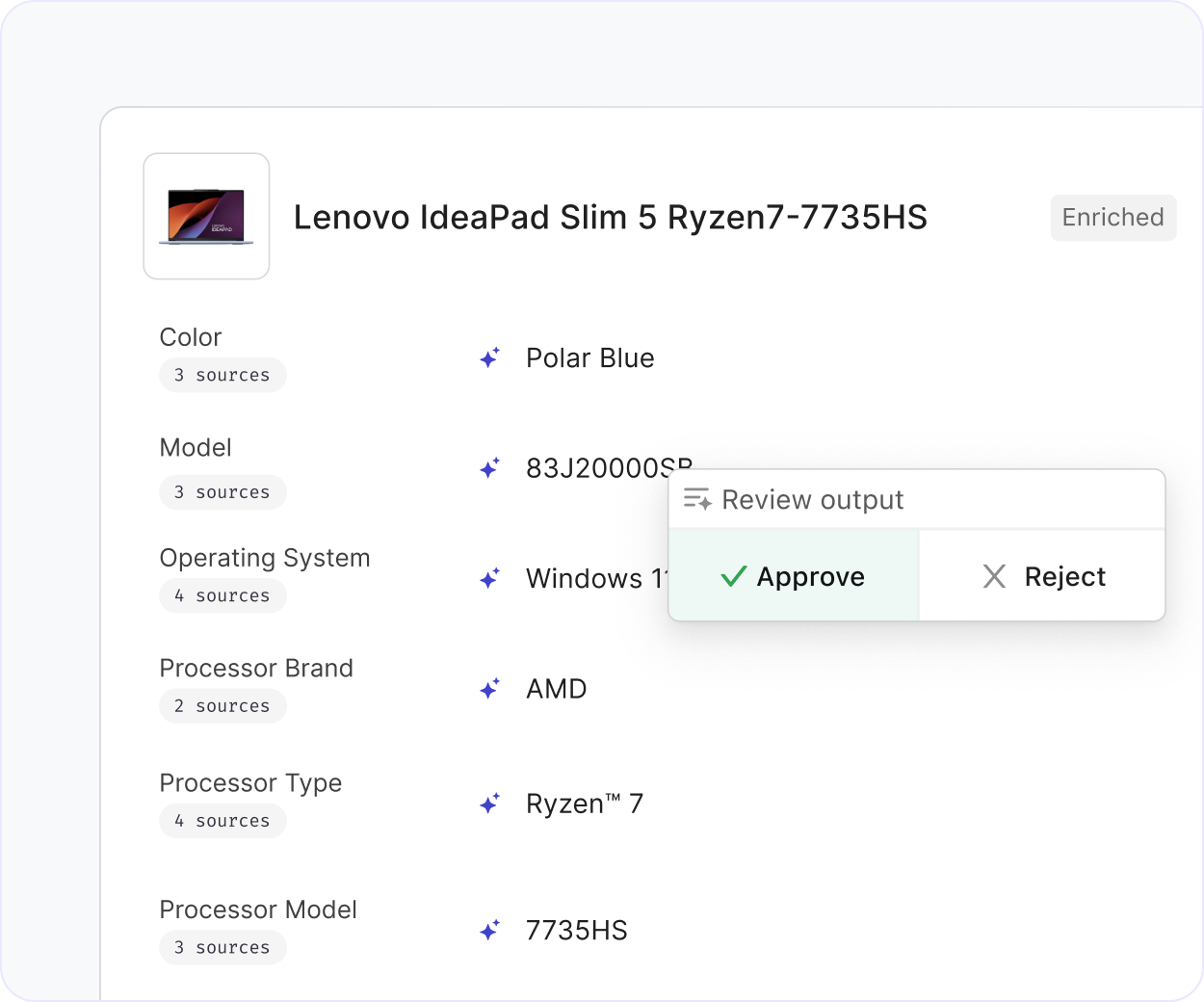Click the sparkle icon beside 83J20000SP model
The height and width of the screenshot is (1002, 1204).
click(489, 468)
